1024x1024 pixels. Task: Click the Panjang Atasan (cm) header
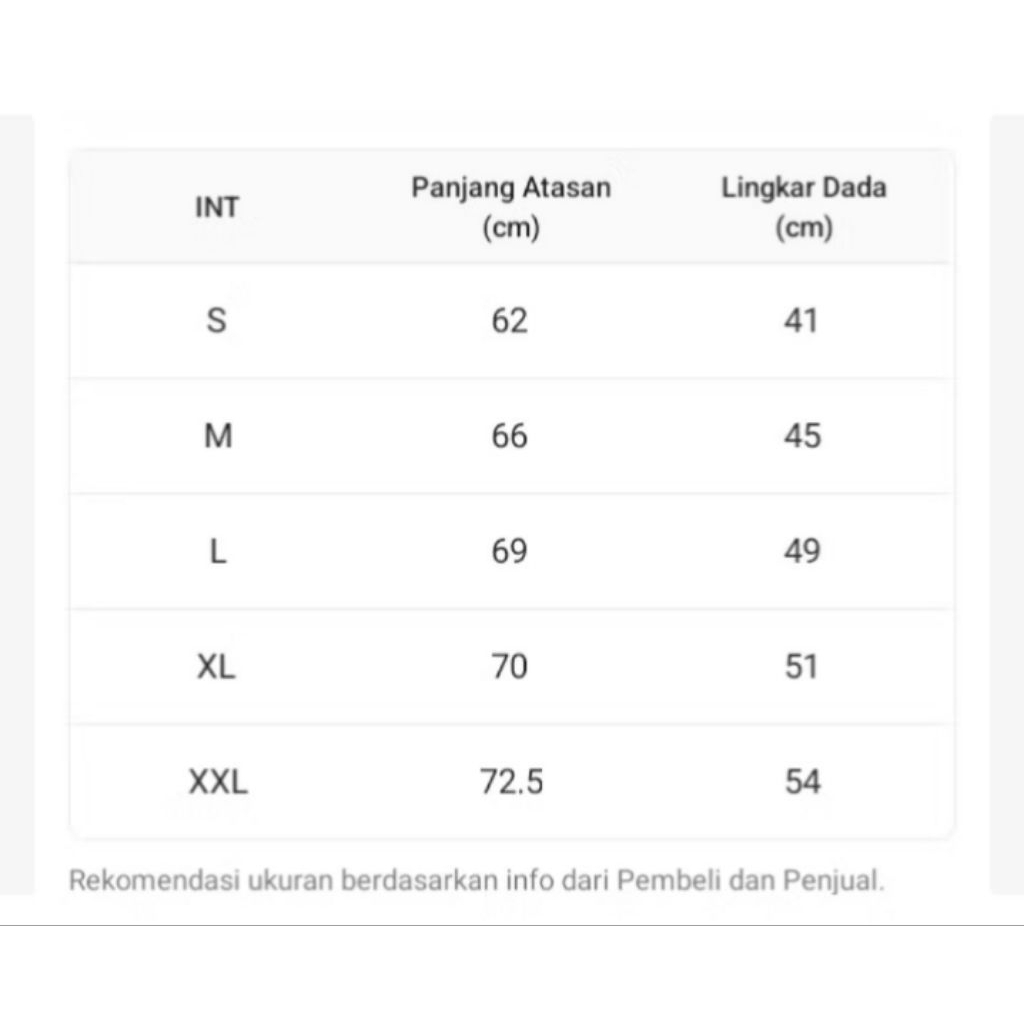(x=511, y=207)
